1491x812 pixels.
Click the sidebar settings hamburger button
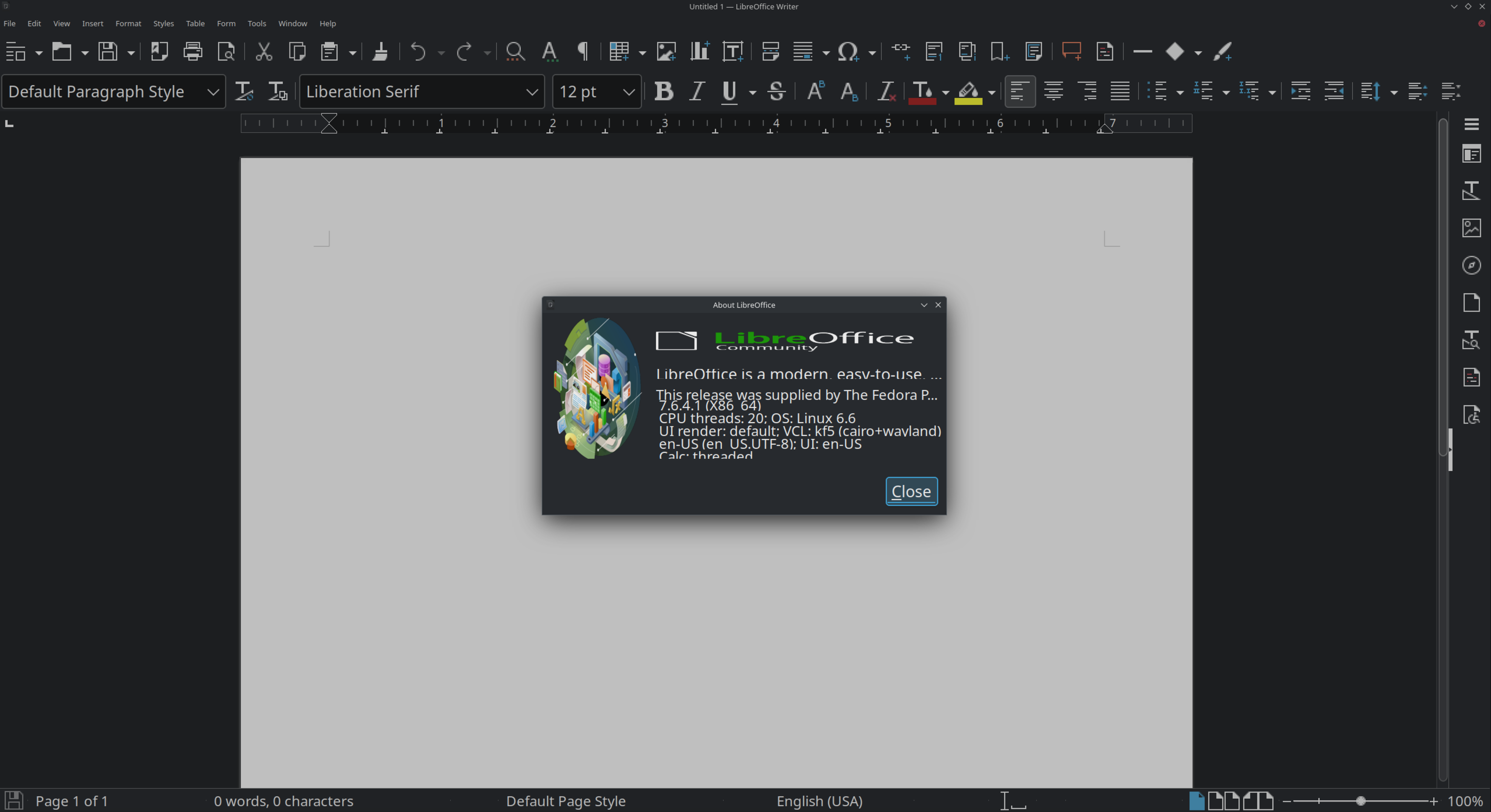(x=1471, y=124)
